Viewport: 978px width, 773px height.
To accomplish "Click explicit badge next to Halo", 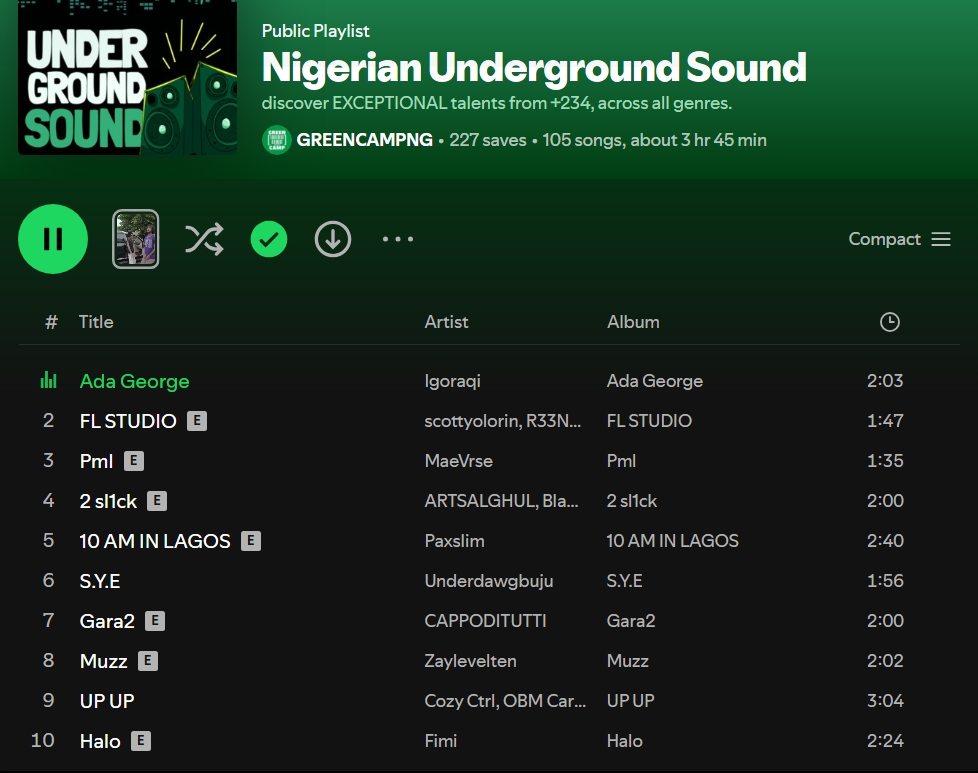I will coord(141,741).
